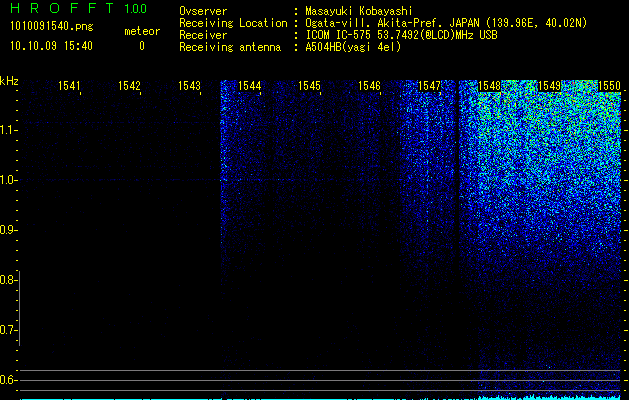Click the Ovserver field label

203,11
